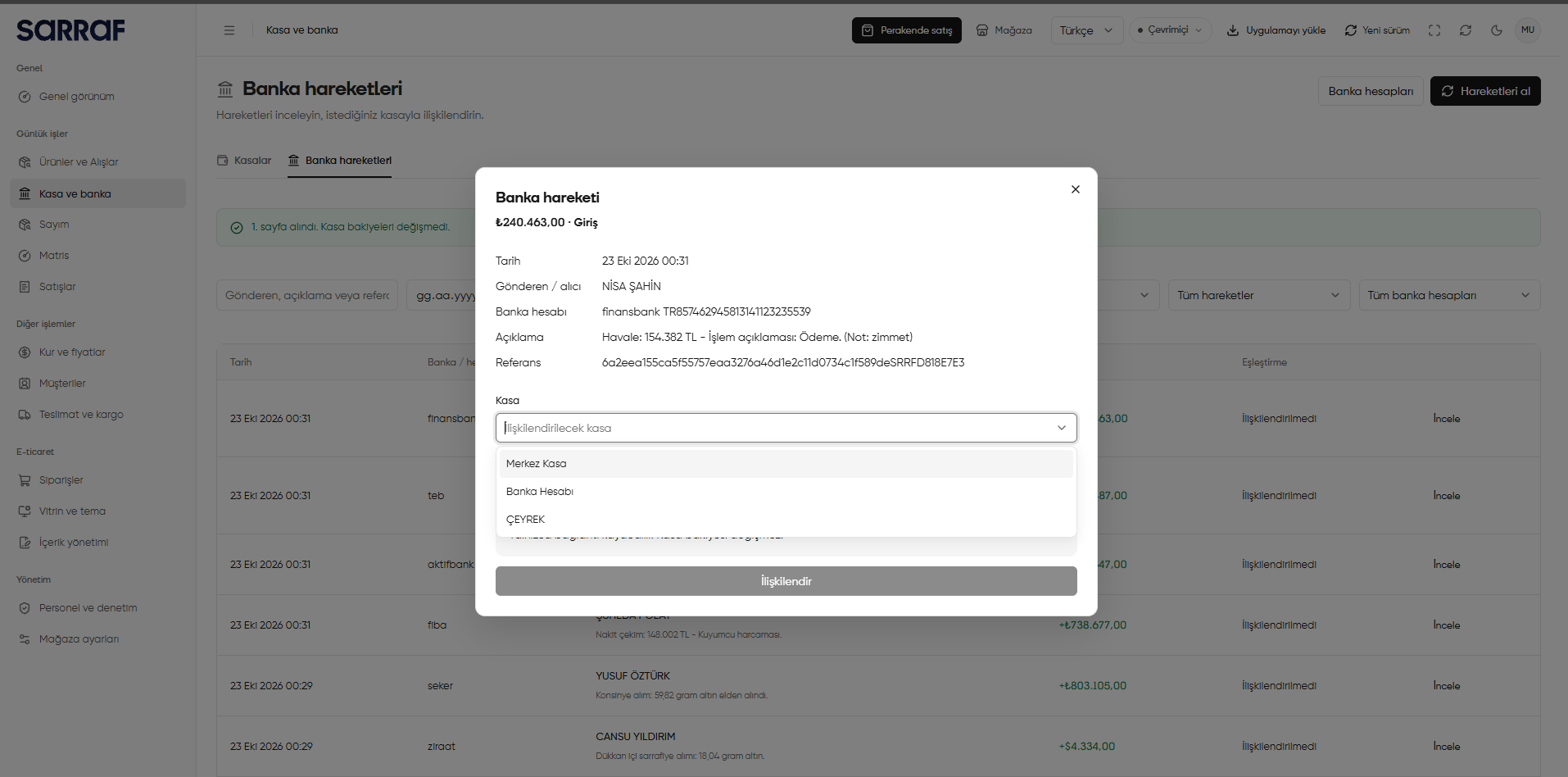
Task: Toggle dark mode moon icon
Action: (x=1497, y=30)
